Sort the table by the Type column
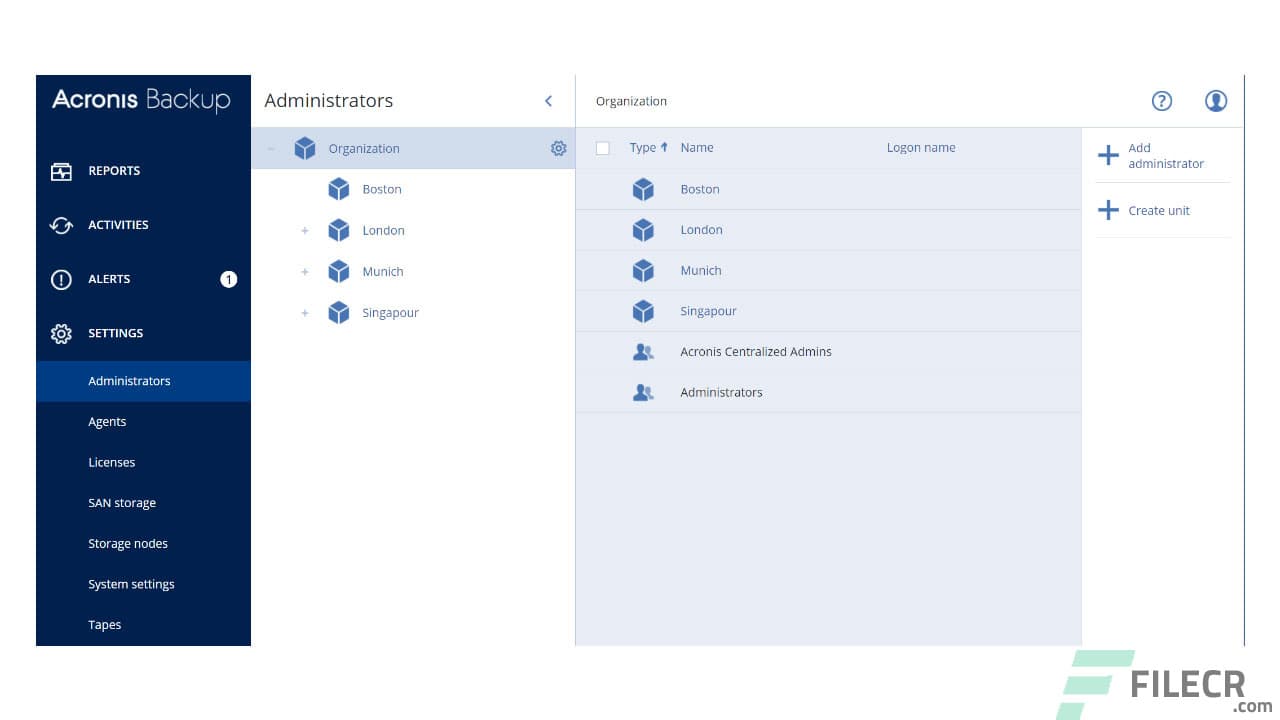The image size is (1280, 720). point(644,147)
